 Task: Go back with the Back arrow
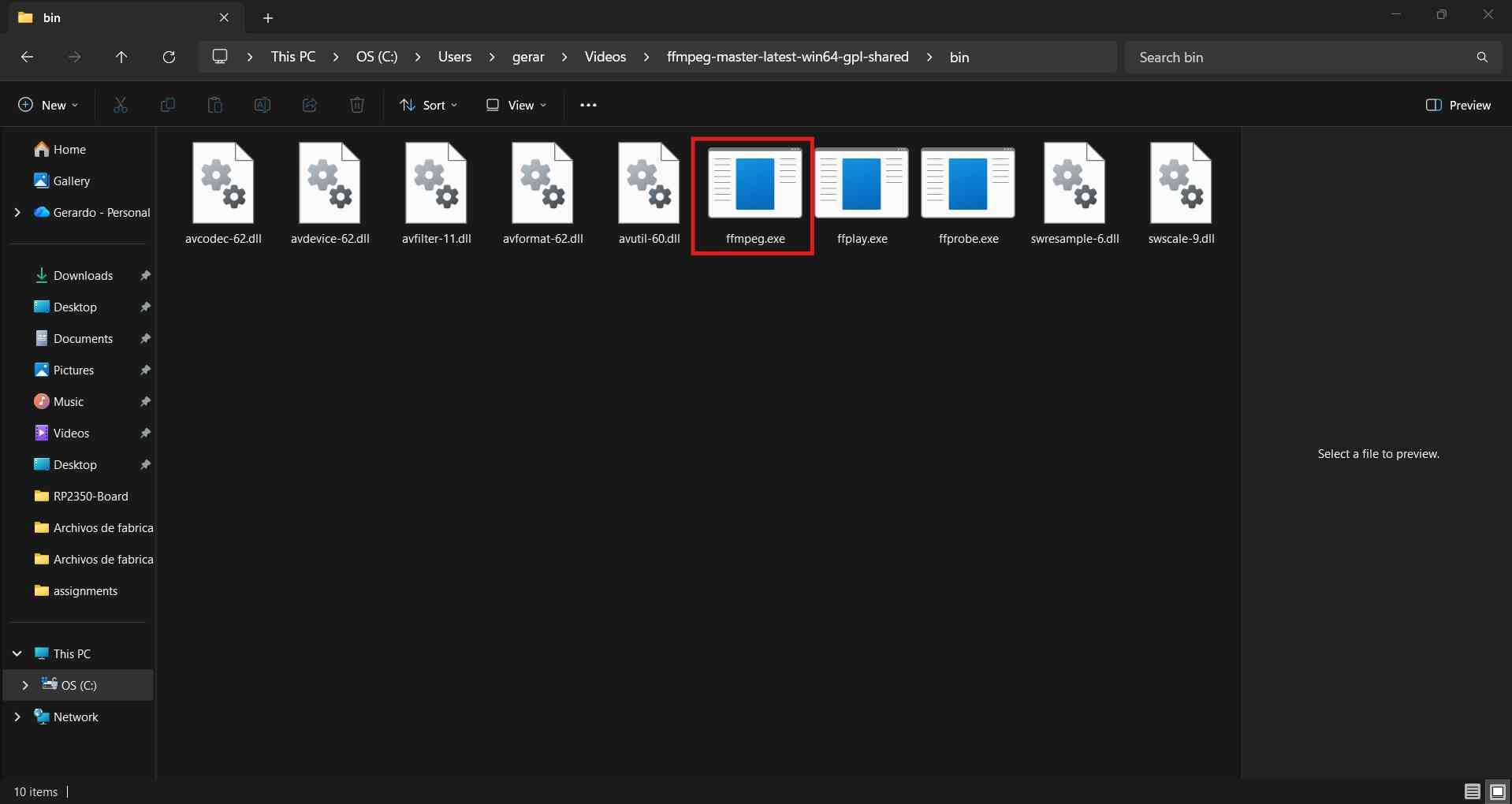tap(27, 57)
